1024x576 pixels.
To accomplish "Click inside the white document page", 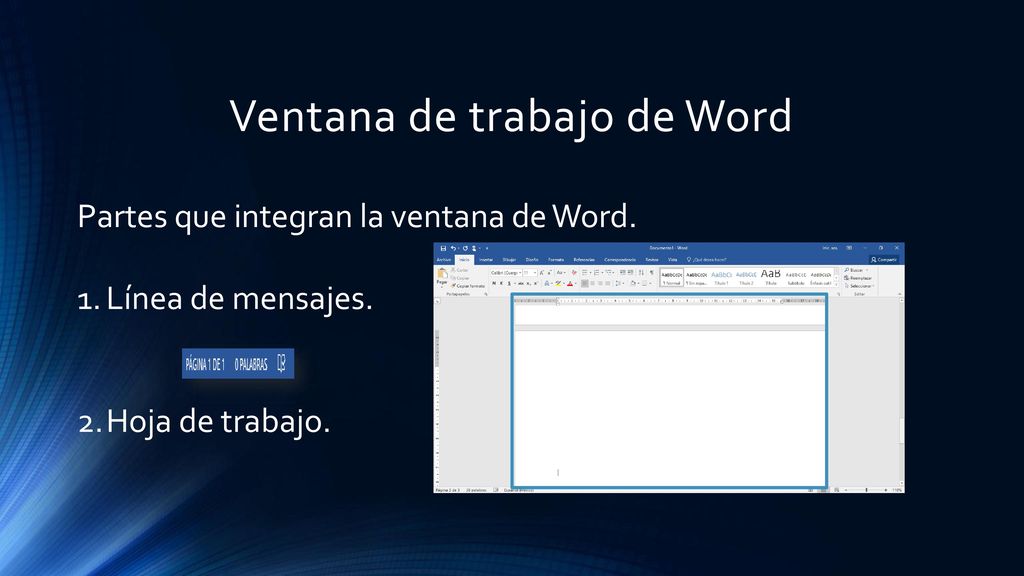I will 669,408.
